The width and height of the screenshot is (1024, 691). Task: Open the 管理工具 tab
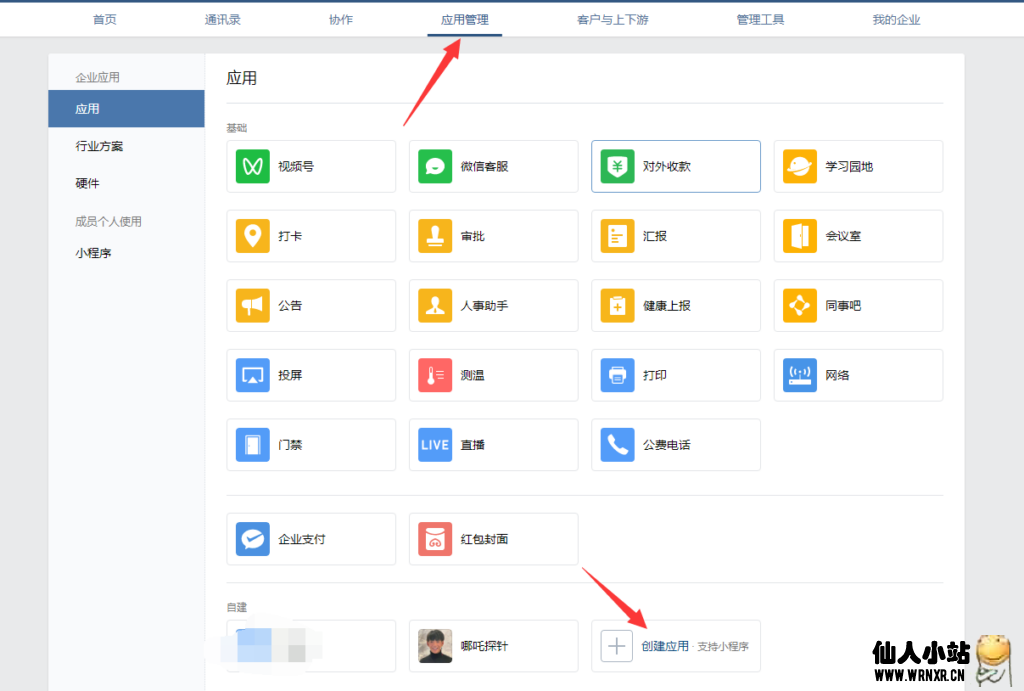pyautogui.click(x=760, y=20)
